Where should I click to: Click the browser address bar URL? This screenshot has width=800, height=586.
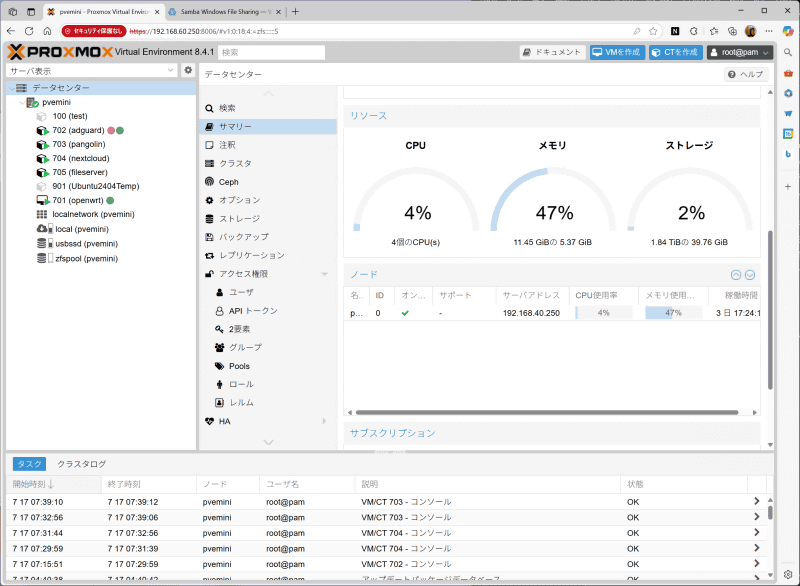click(204, 31)
